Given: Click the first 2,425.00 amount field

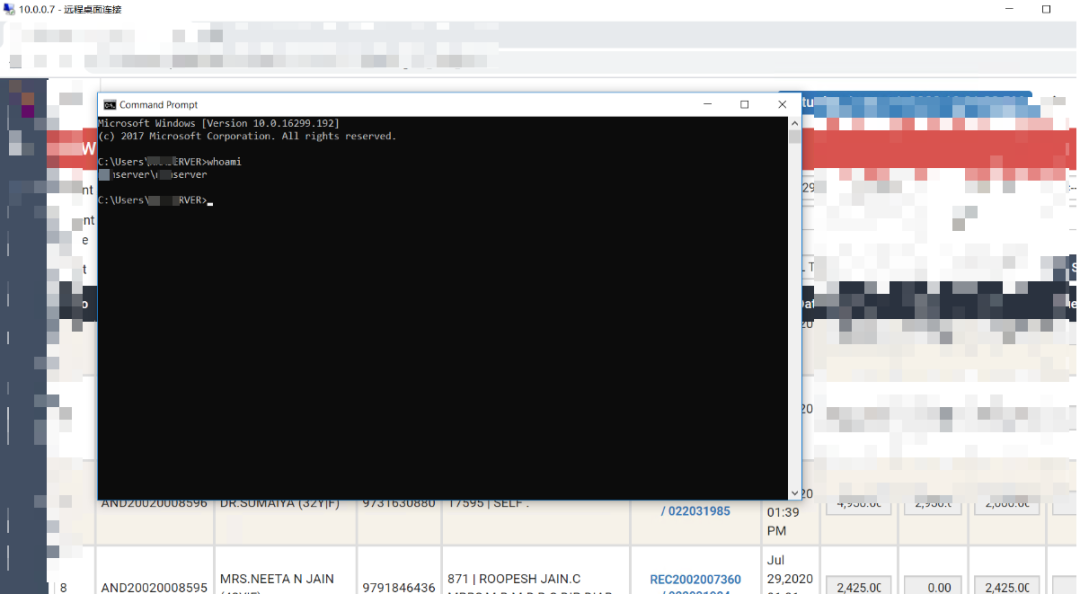Looking at the screenshot, I should [858, 586].
